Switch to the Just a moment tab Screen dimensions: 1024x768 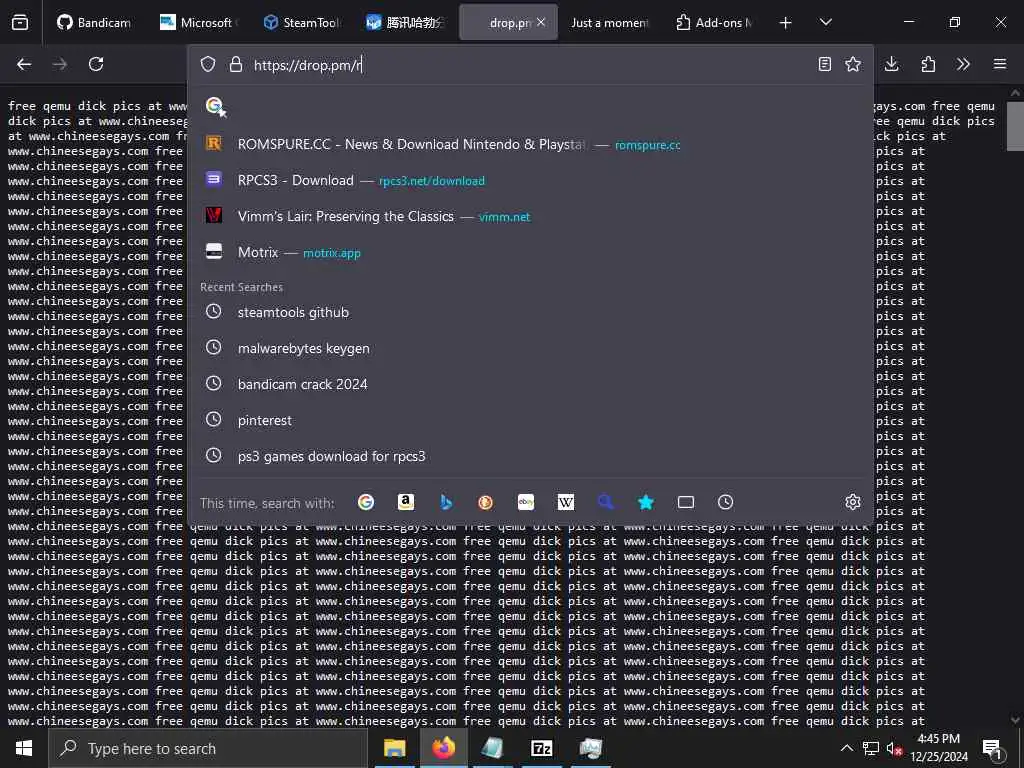(x=609, y=22)
